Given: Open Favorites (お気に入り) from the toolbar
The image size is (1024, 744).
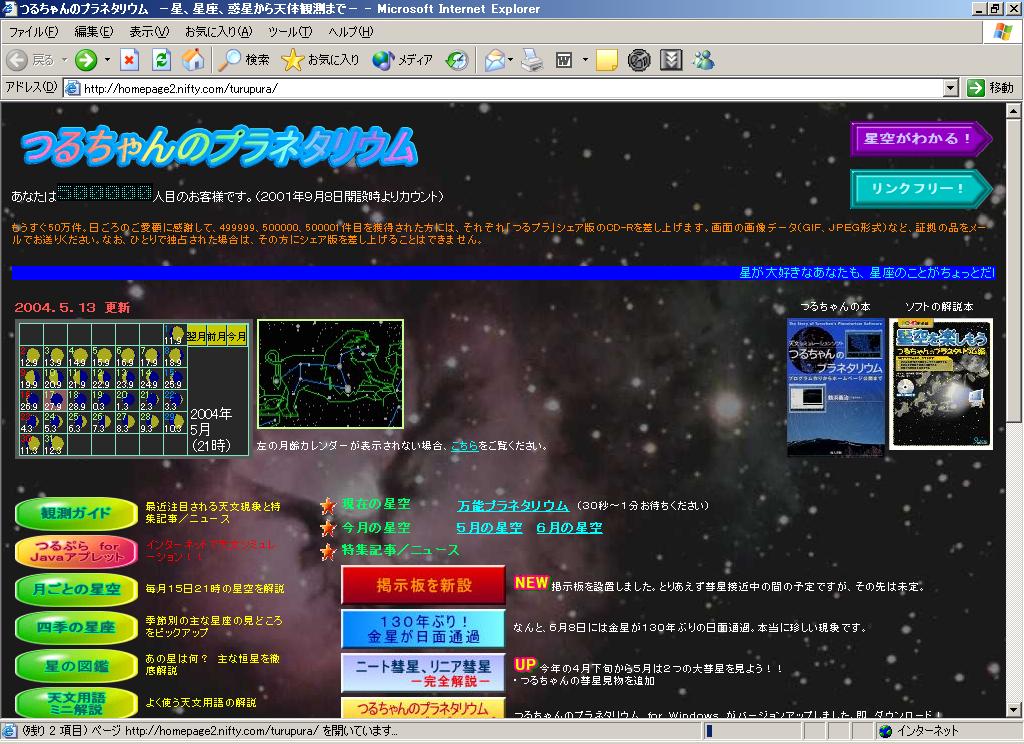Looking at the screenshot, I should 320,60.
